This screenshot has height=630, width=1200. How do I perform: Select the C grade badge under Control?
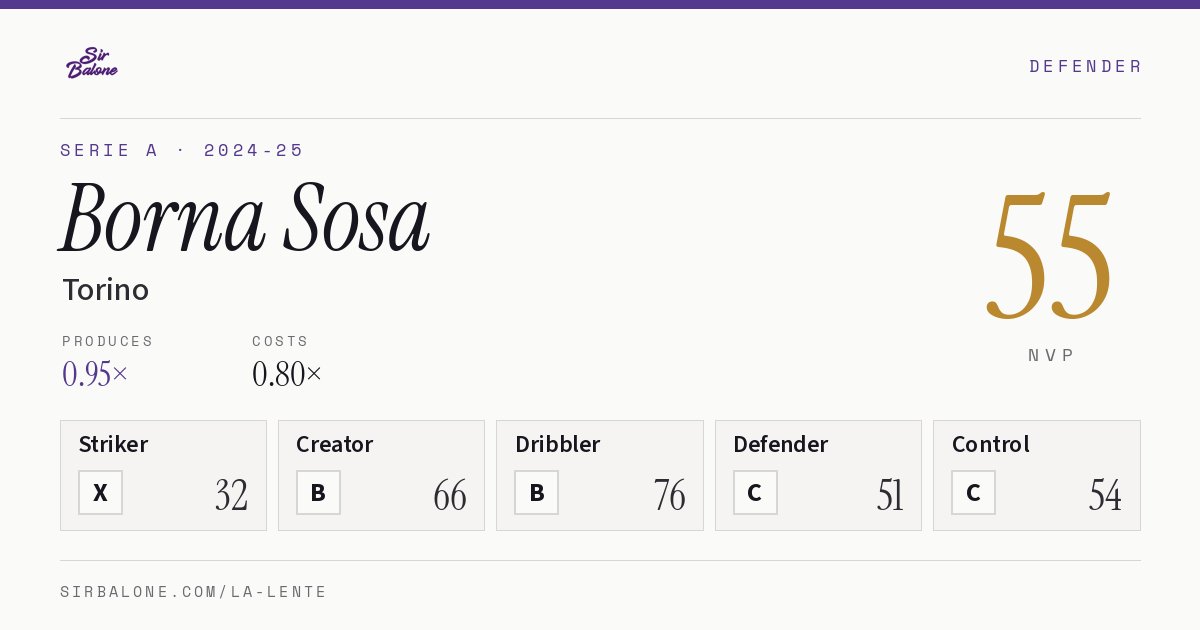point(973,492)
